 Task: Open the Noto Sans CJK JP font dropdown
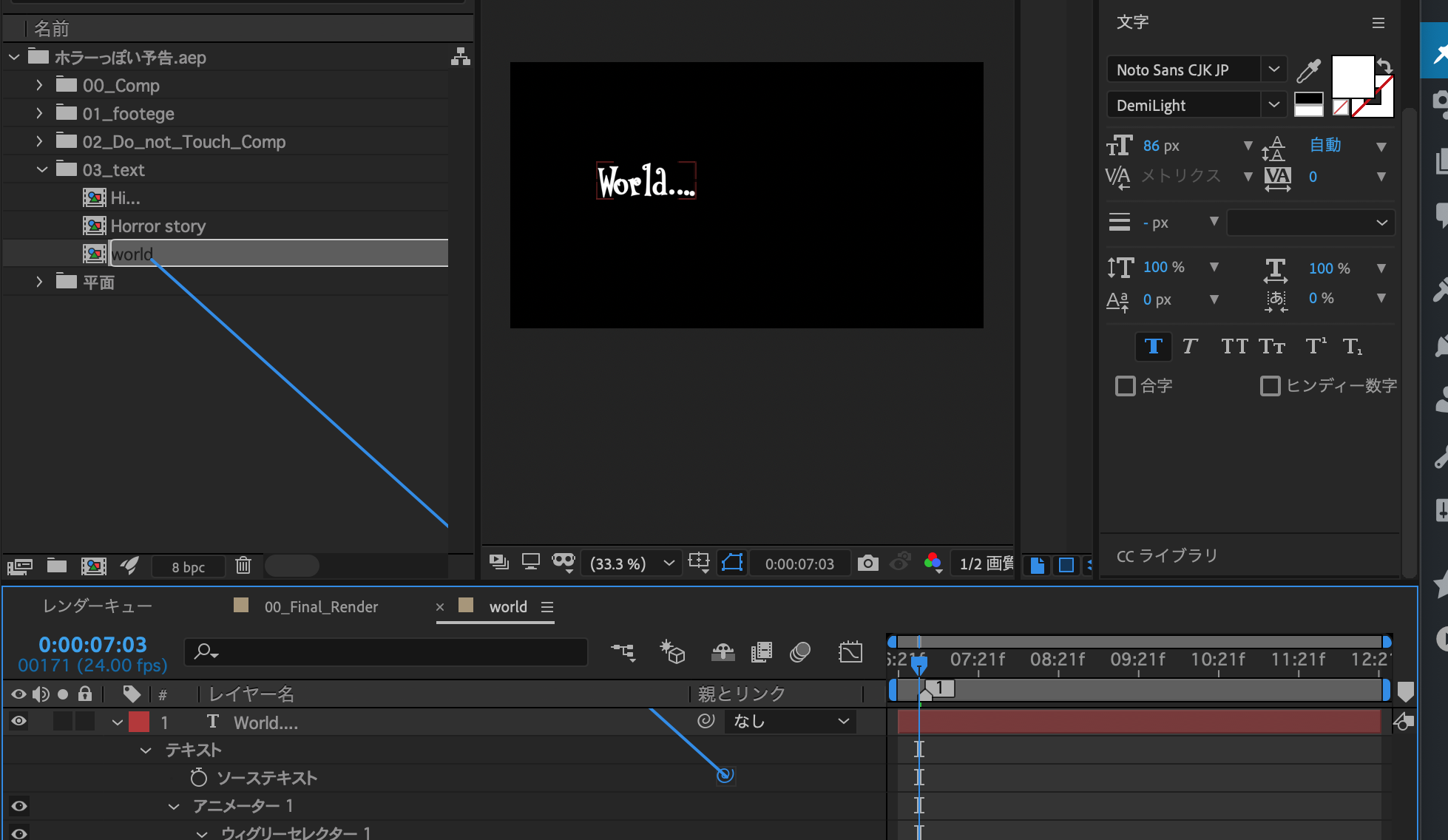tap(1273, 69)
